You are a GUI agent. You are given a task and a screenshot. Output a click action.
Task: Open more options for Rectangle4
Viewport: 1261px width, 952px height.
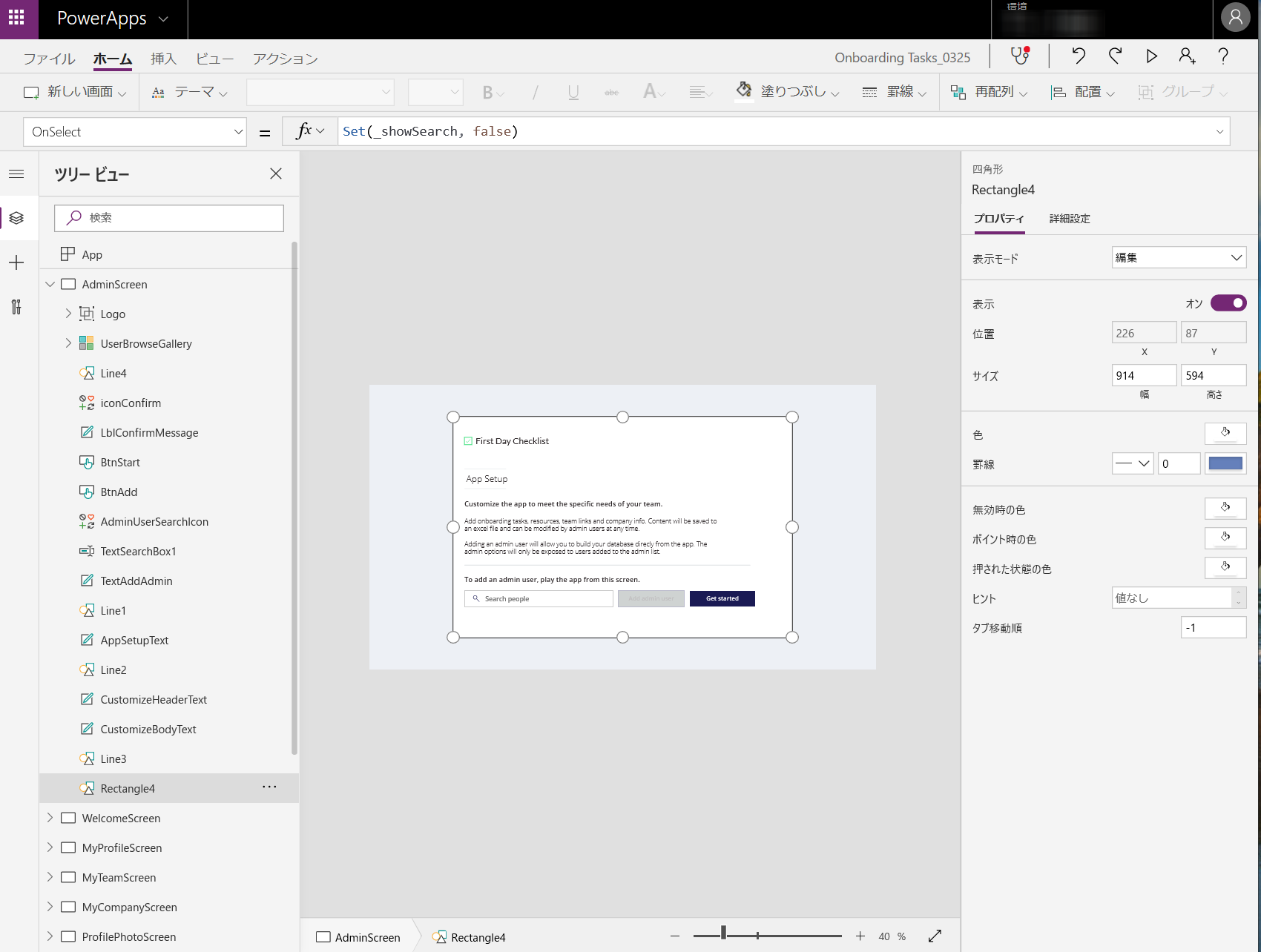pyautogui.click(x=269, y=787)
